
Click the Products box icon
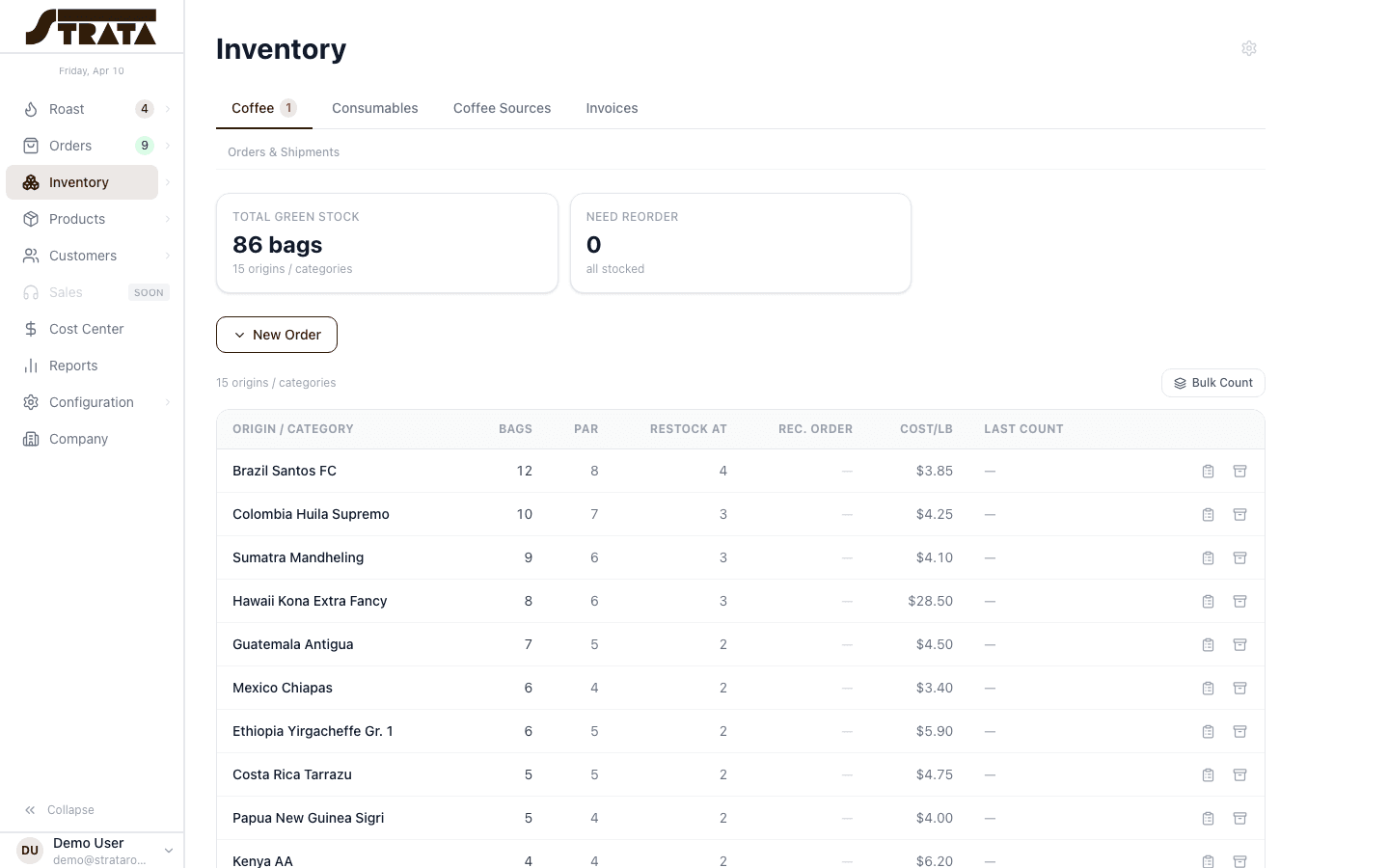point(31,219)
